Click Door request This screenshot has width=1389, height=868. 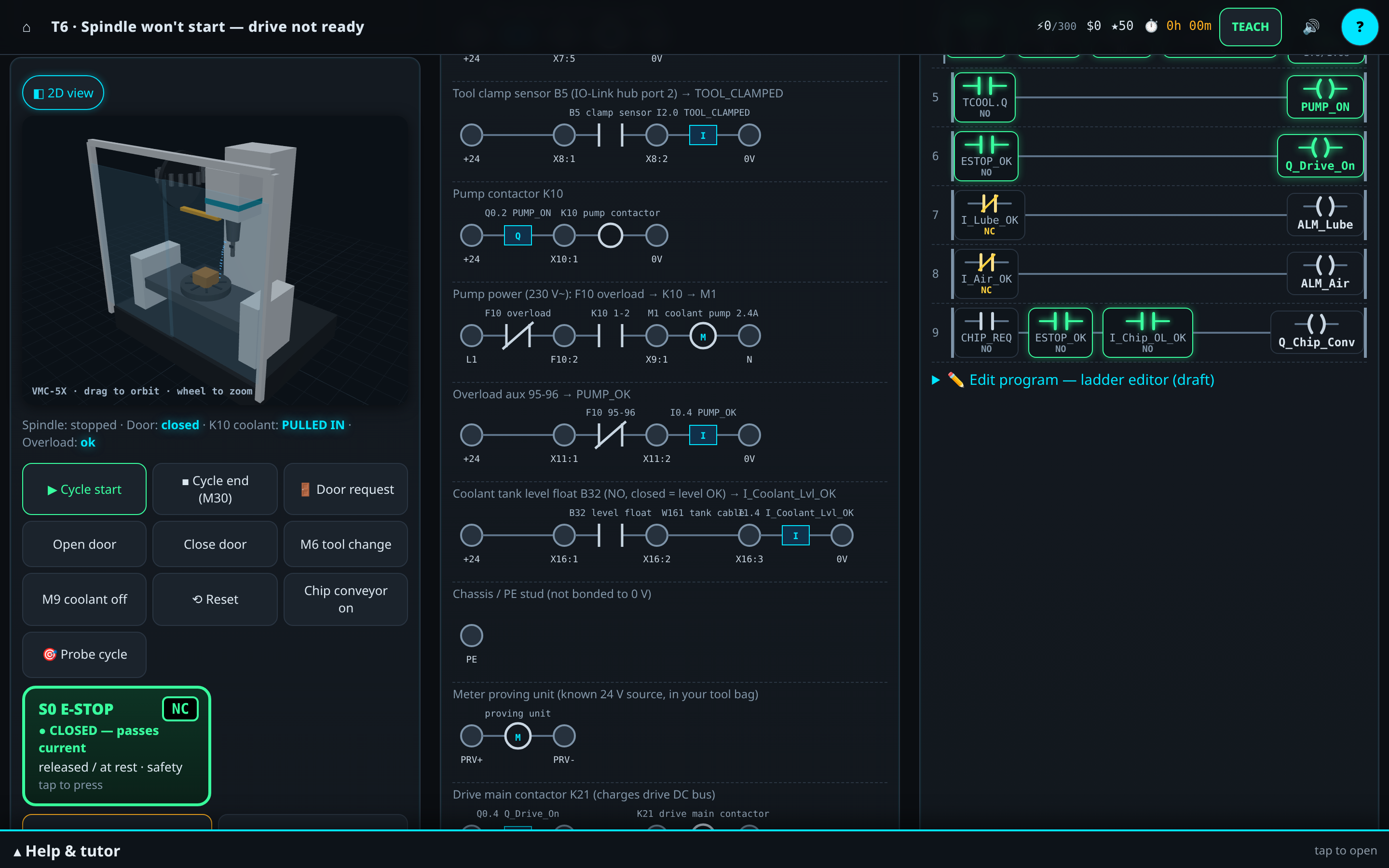pos(345,489)
